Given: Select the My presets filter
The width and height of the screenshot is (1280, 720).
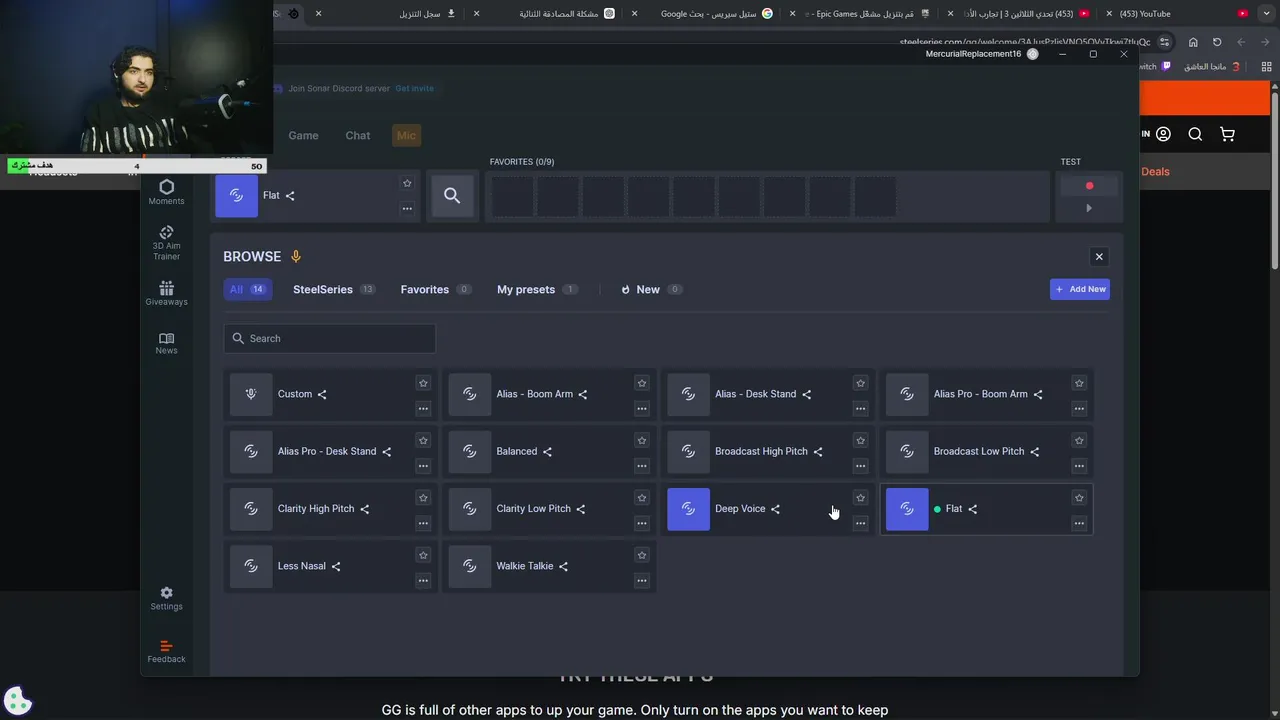Looking at the screenshot, I should tap(537, 289).
